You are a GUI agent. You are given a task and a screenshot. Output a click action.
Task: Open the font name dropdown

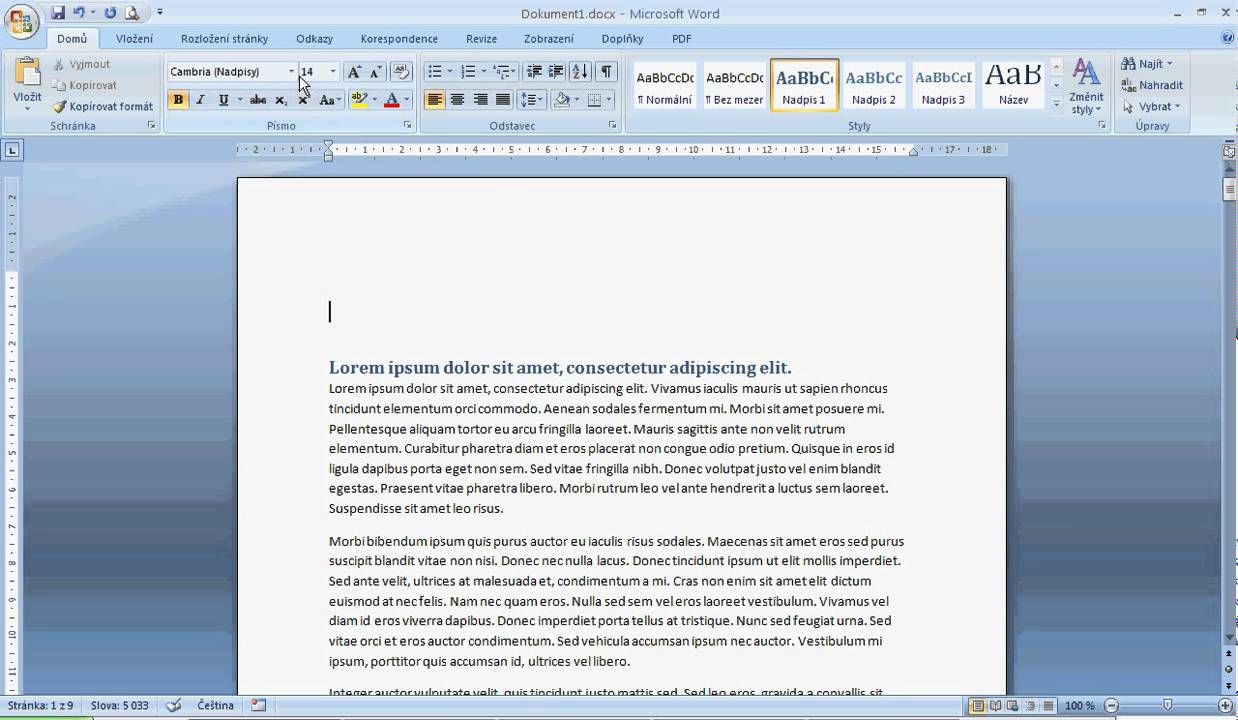[291, 72]
